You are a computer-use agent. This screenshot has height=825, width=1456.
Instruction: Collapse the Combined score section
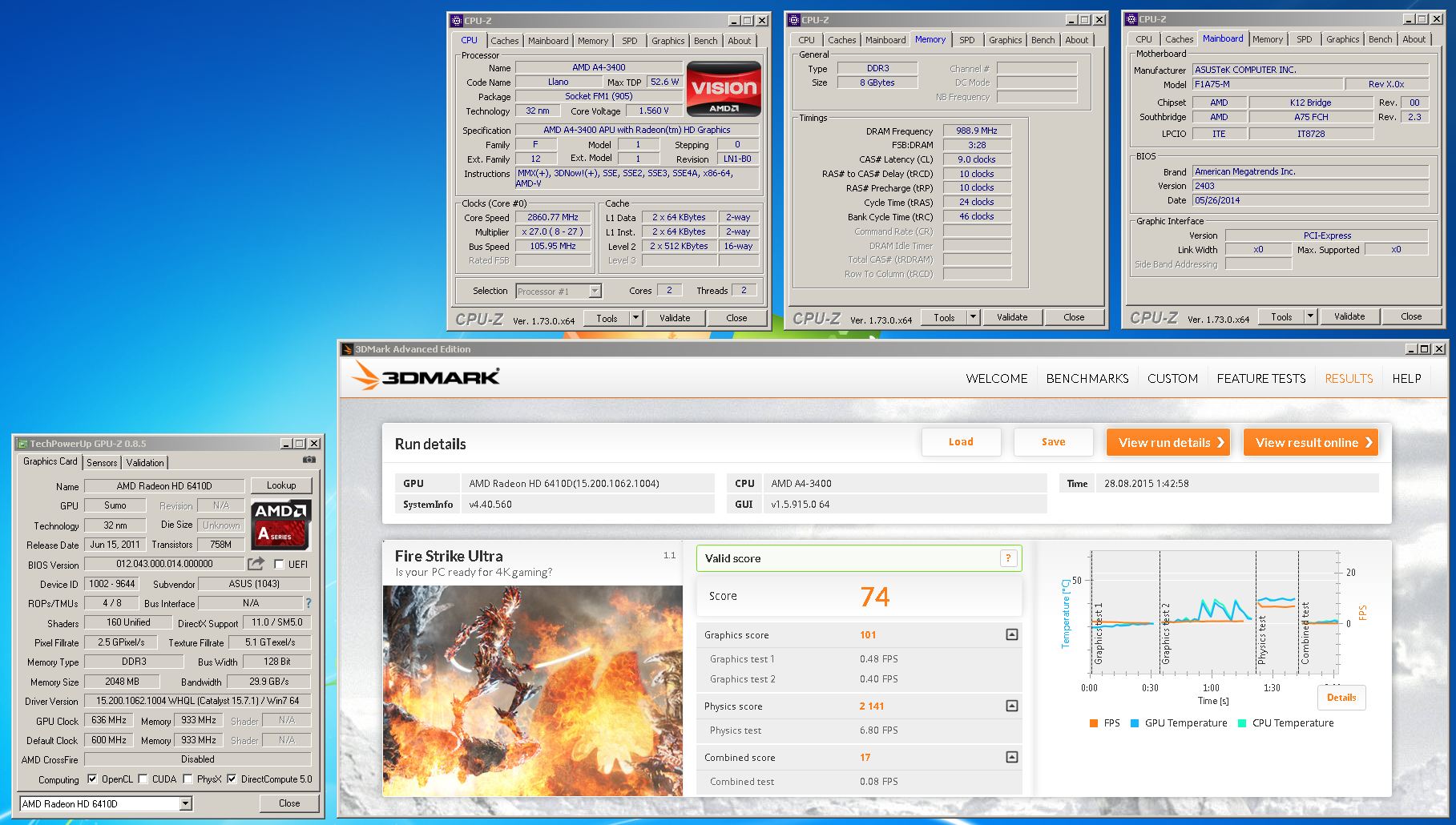point(1012,758)
